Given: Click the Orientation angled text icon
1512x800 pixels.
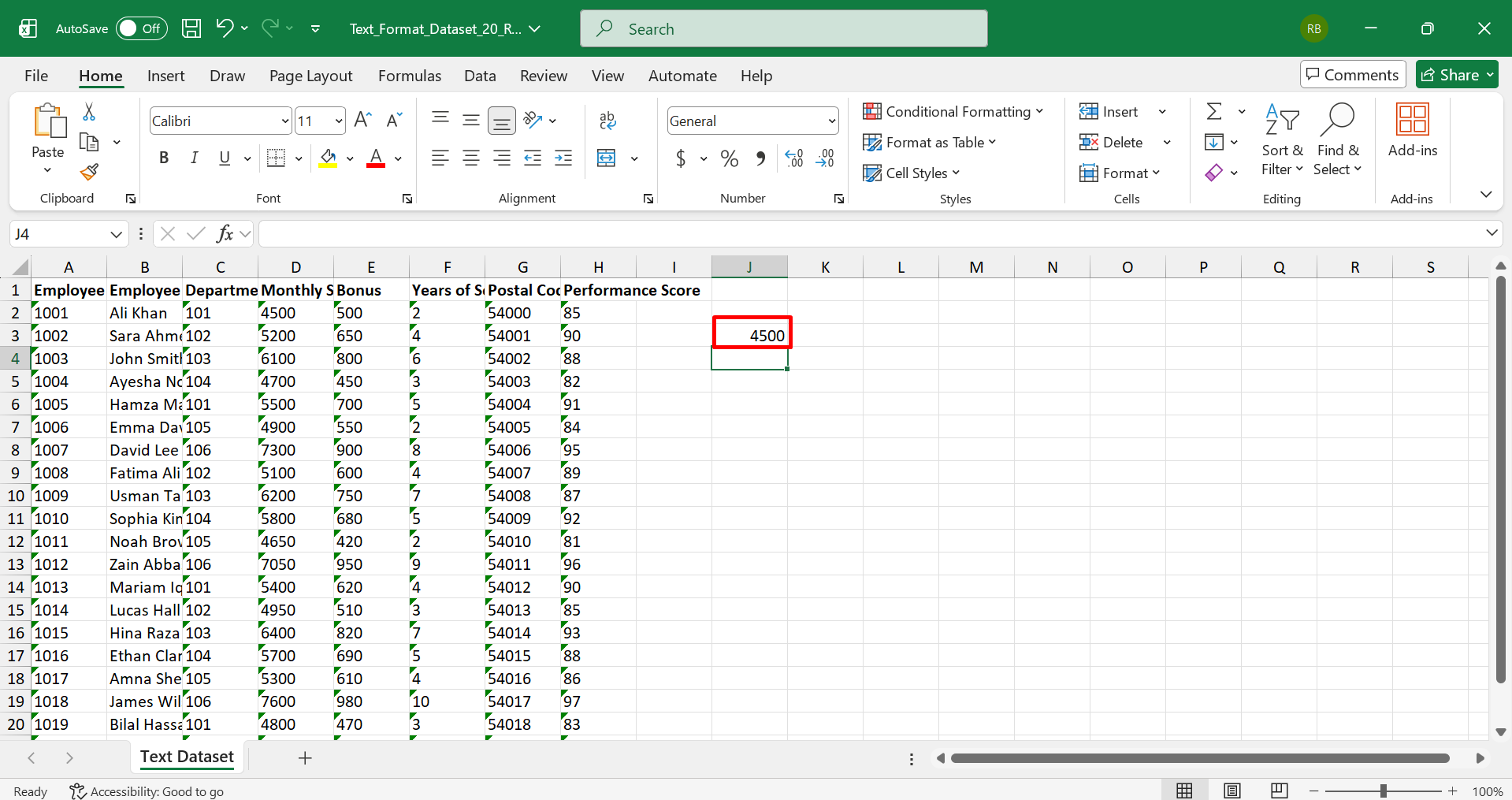Looking at the screenshot, I should [533, 120].
